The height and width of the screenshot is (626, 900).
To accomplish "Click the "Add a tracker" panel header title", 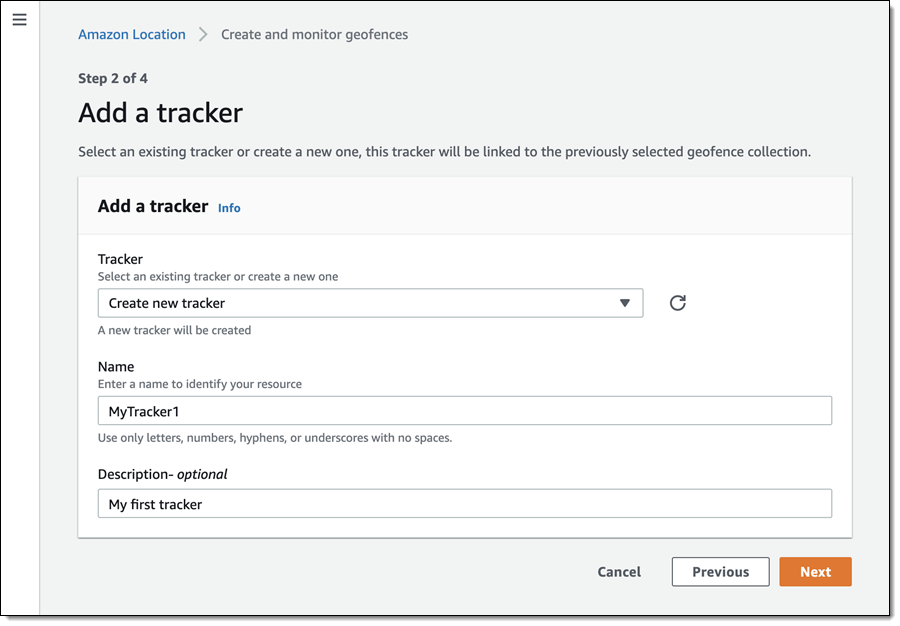I will pyautogui.click(x=152, y=207).
